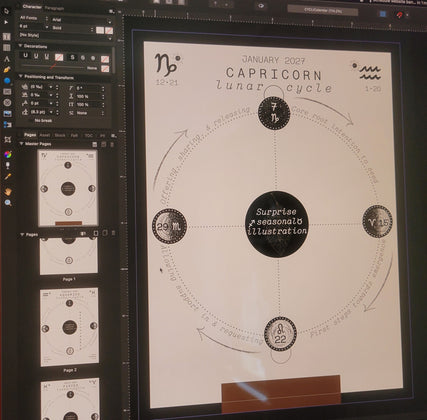
Task: Collapse the Master Pages section
Action: click(21, 144)
